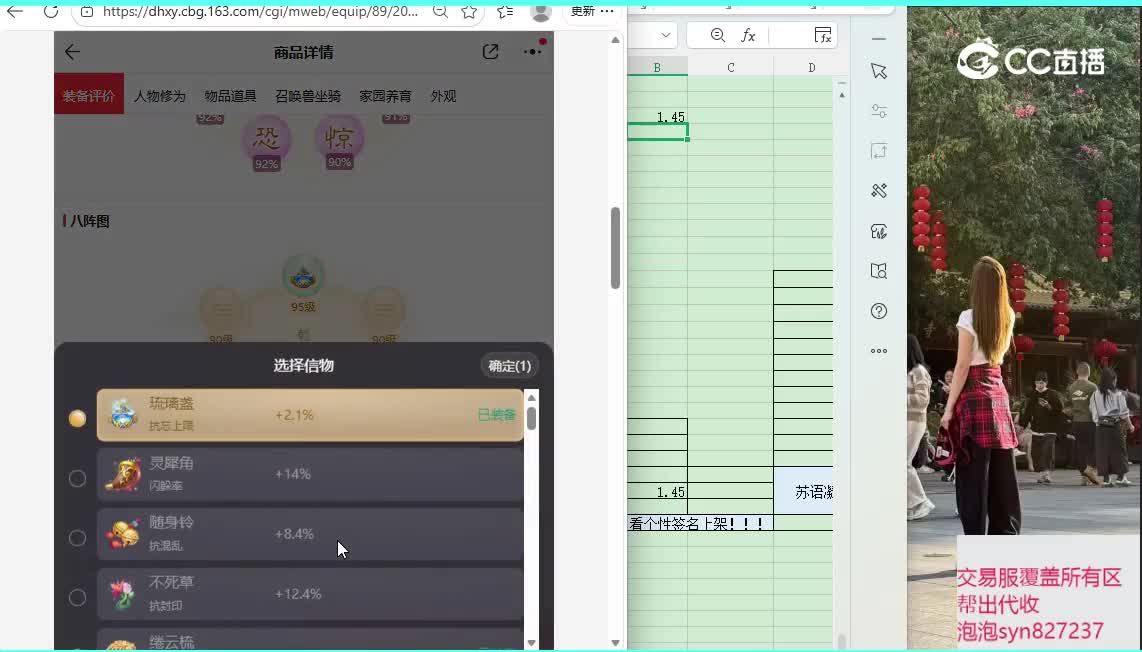Click the 不死草 item icon
This screenshot has height=652, width=1142.
(123, 594)
